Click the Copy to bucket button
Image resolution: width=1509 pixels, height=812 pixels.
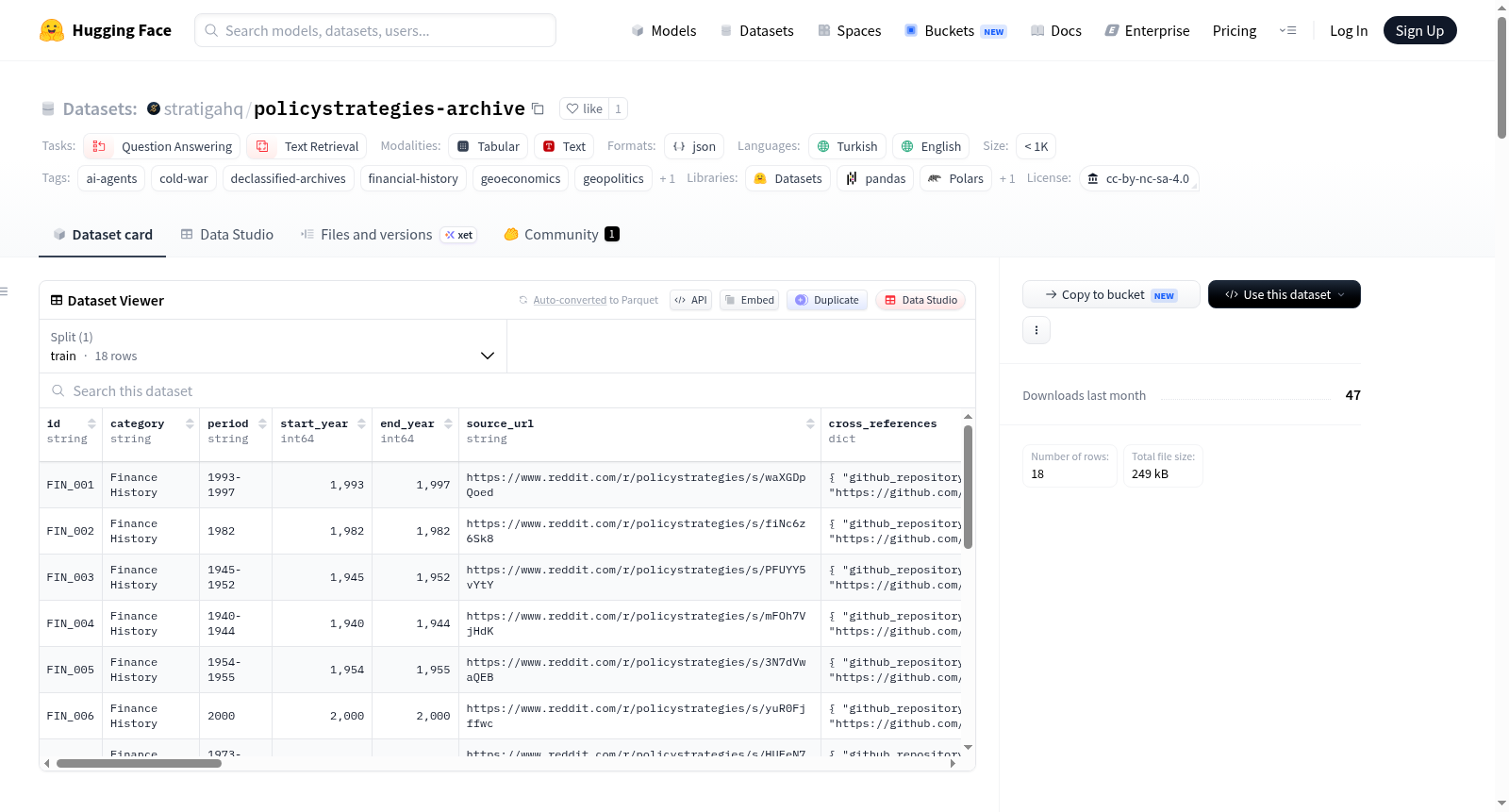1111,294
